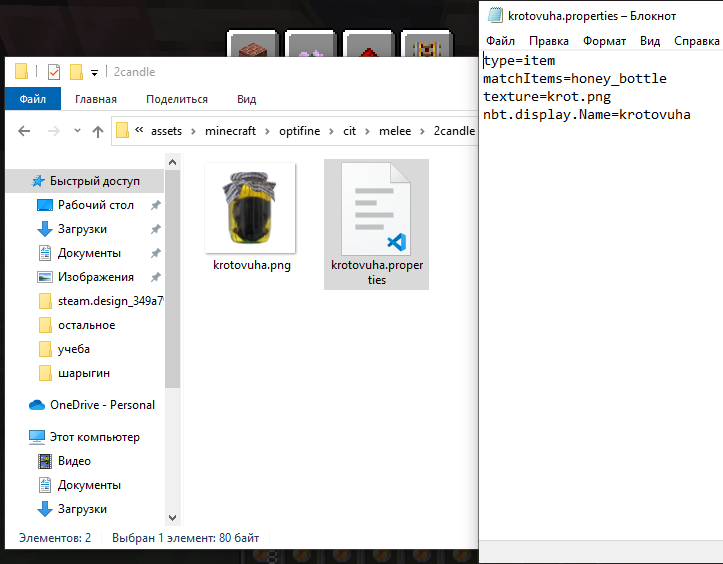
Task: Select OneDrive - Personal in sidebar
Action: [102, 405]
